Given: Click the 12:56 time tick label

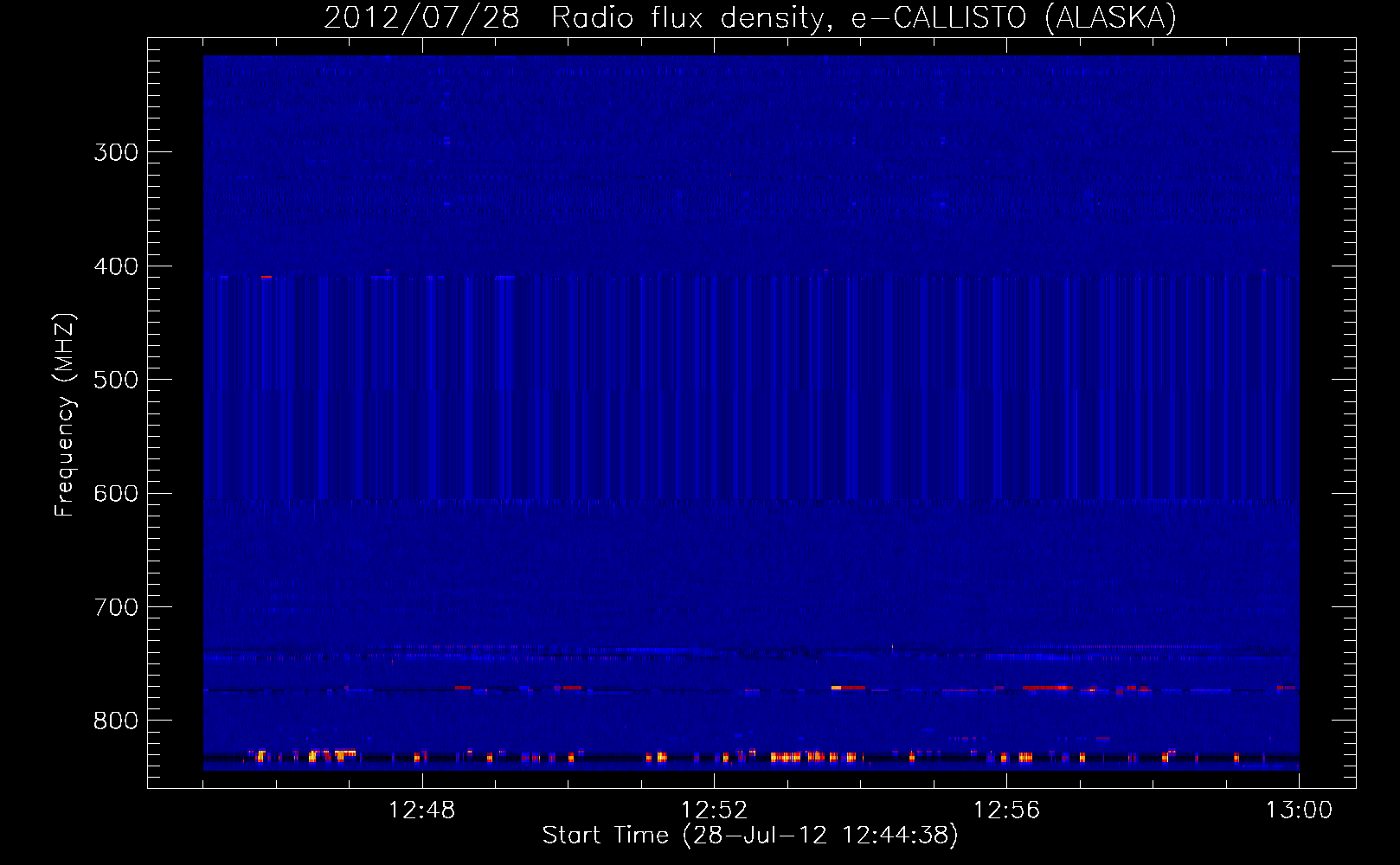Looking at the screenshot, I should [x=1006, y=811].
